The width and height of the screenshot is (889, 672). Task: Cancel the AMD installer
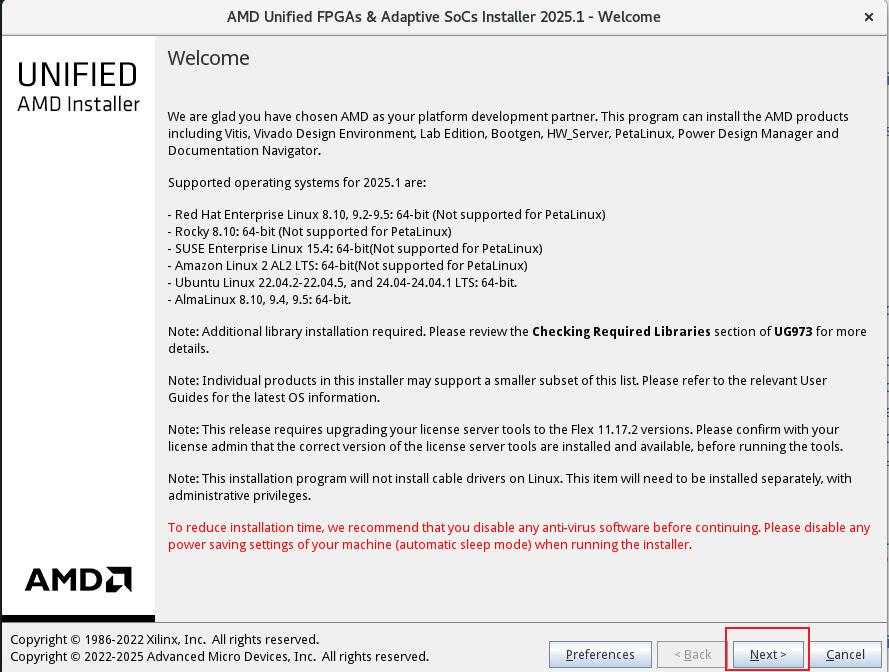click(845, 654)
